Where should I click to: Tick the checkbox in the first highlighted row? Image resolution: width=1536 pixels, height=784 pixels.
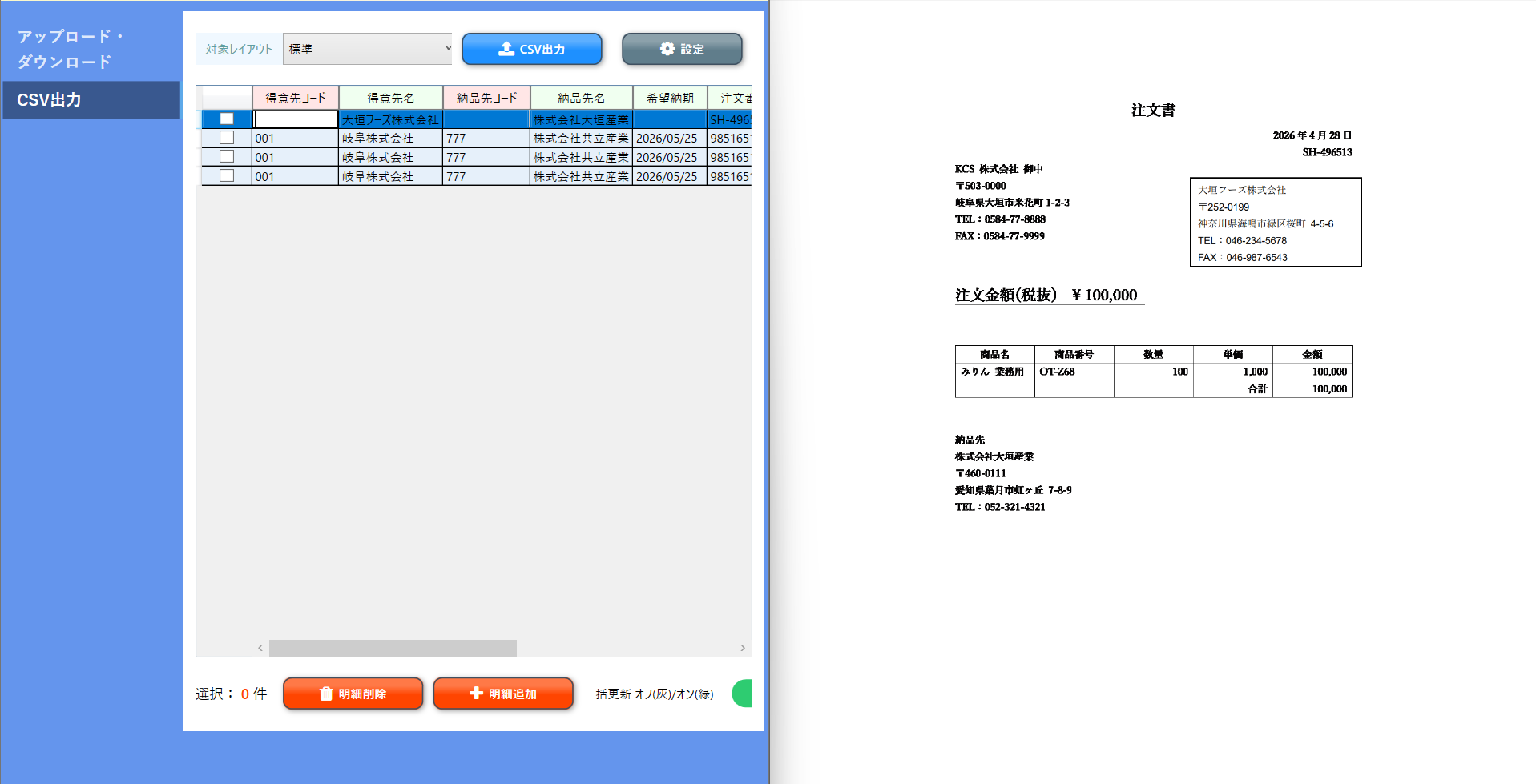click(227, 119)
